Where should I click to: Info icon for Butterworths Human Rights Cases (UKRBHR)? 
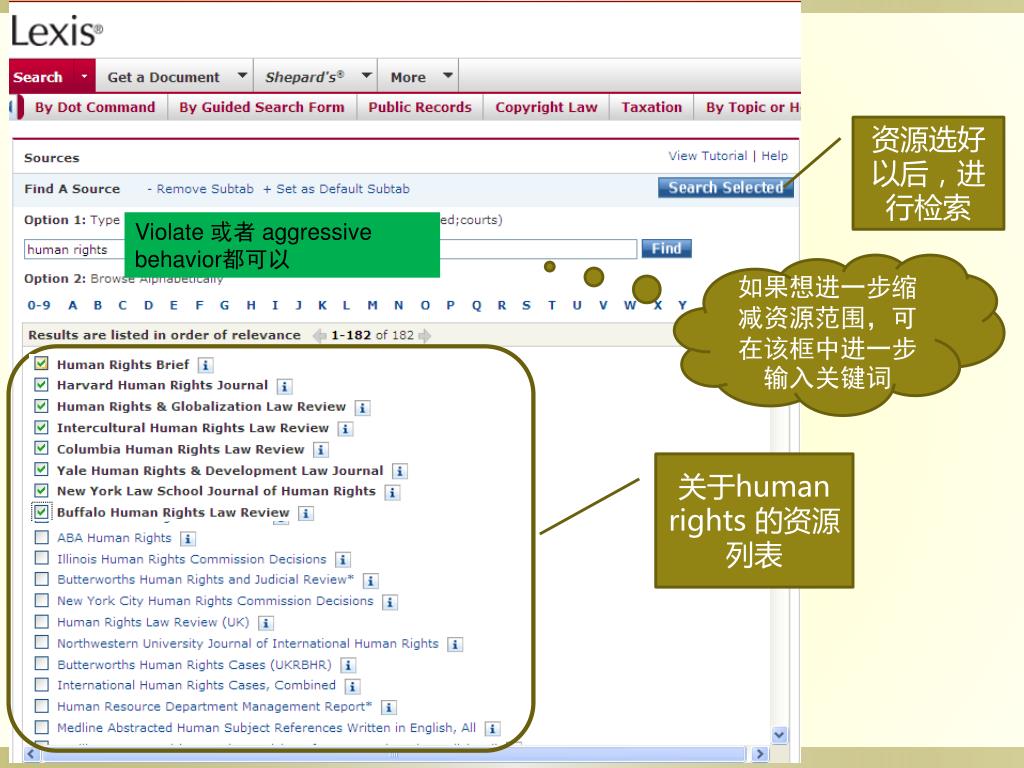coord(348,665)
